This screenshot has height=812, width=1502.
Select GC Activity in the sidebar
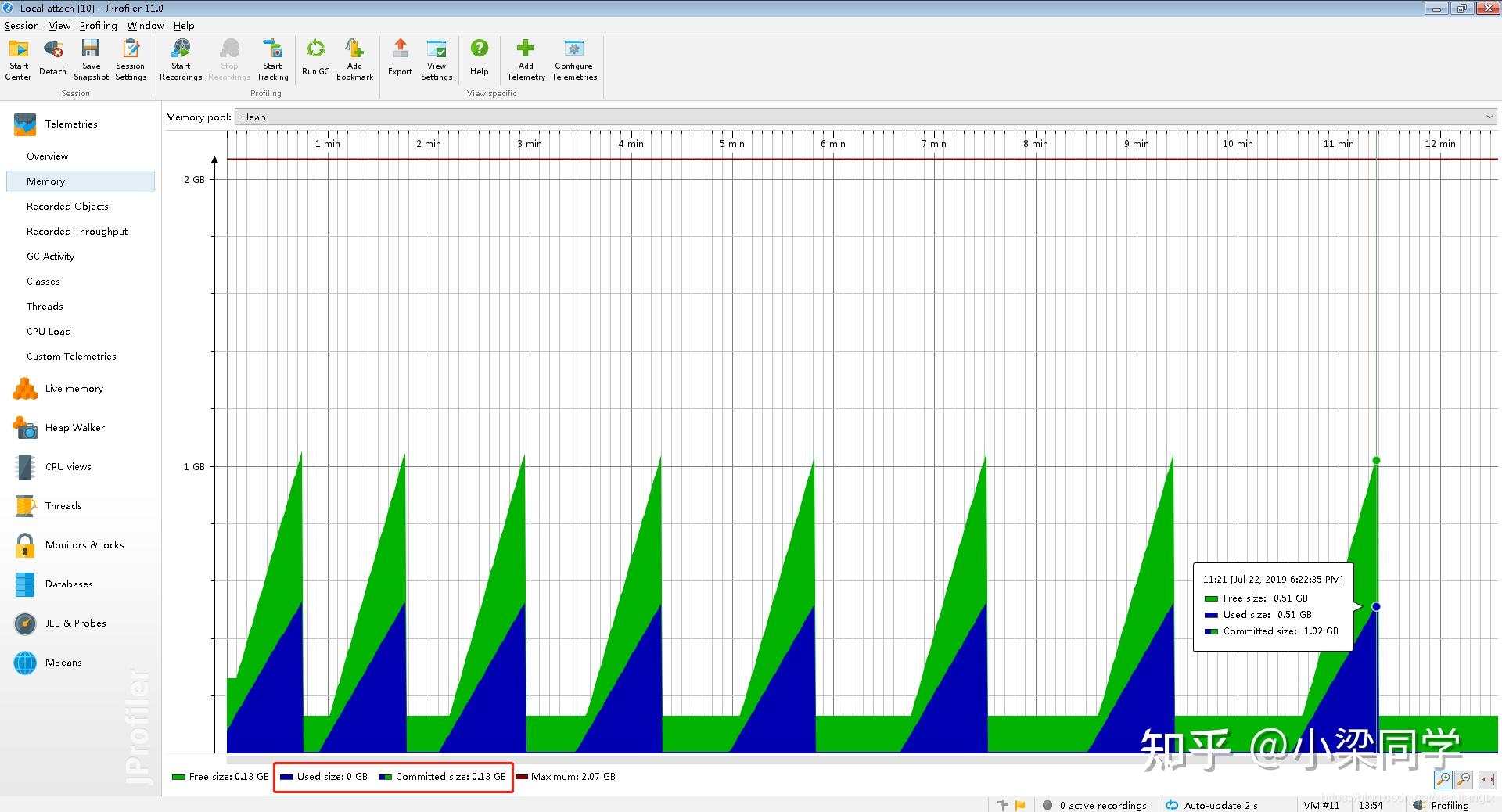click(50, 257)
